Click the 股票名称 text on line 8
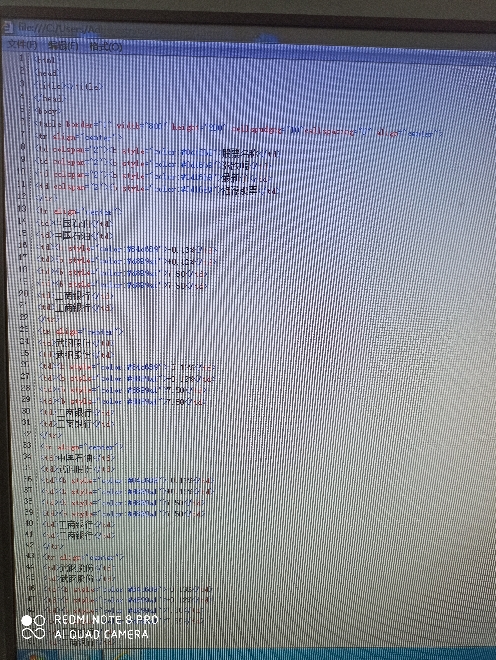 (240, 154)
